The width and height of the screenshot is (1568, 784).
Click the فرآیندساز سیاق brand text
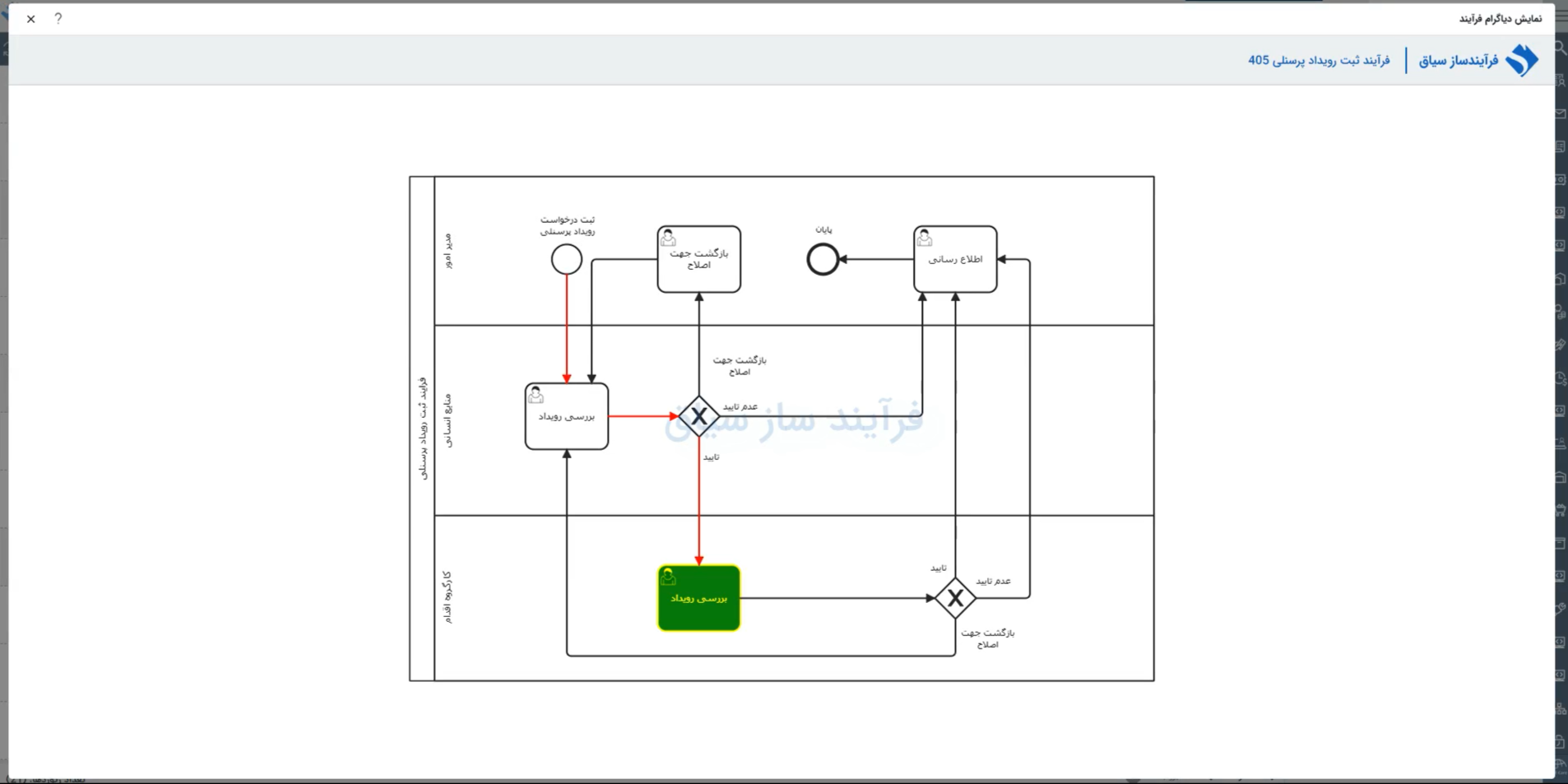pos(1459,60)
